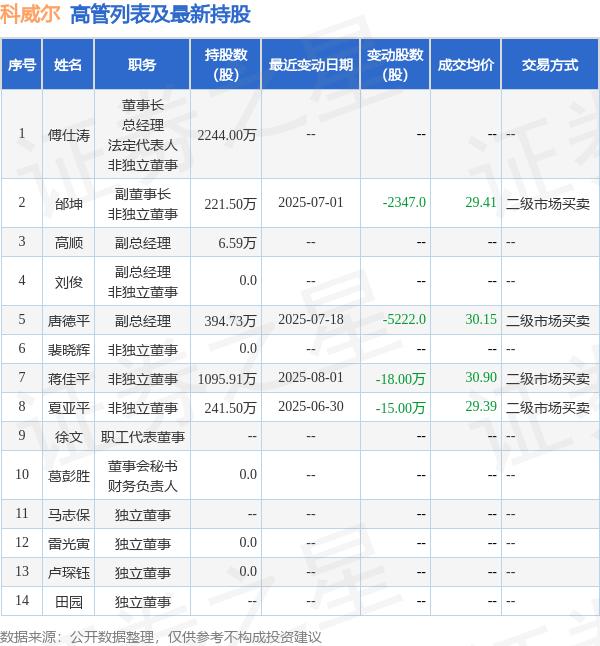Select the name 唐德平
This screenshot has height=646, width=600.
coord(69,321)
